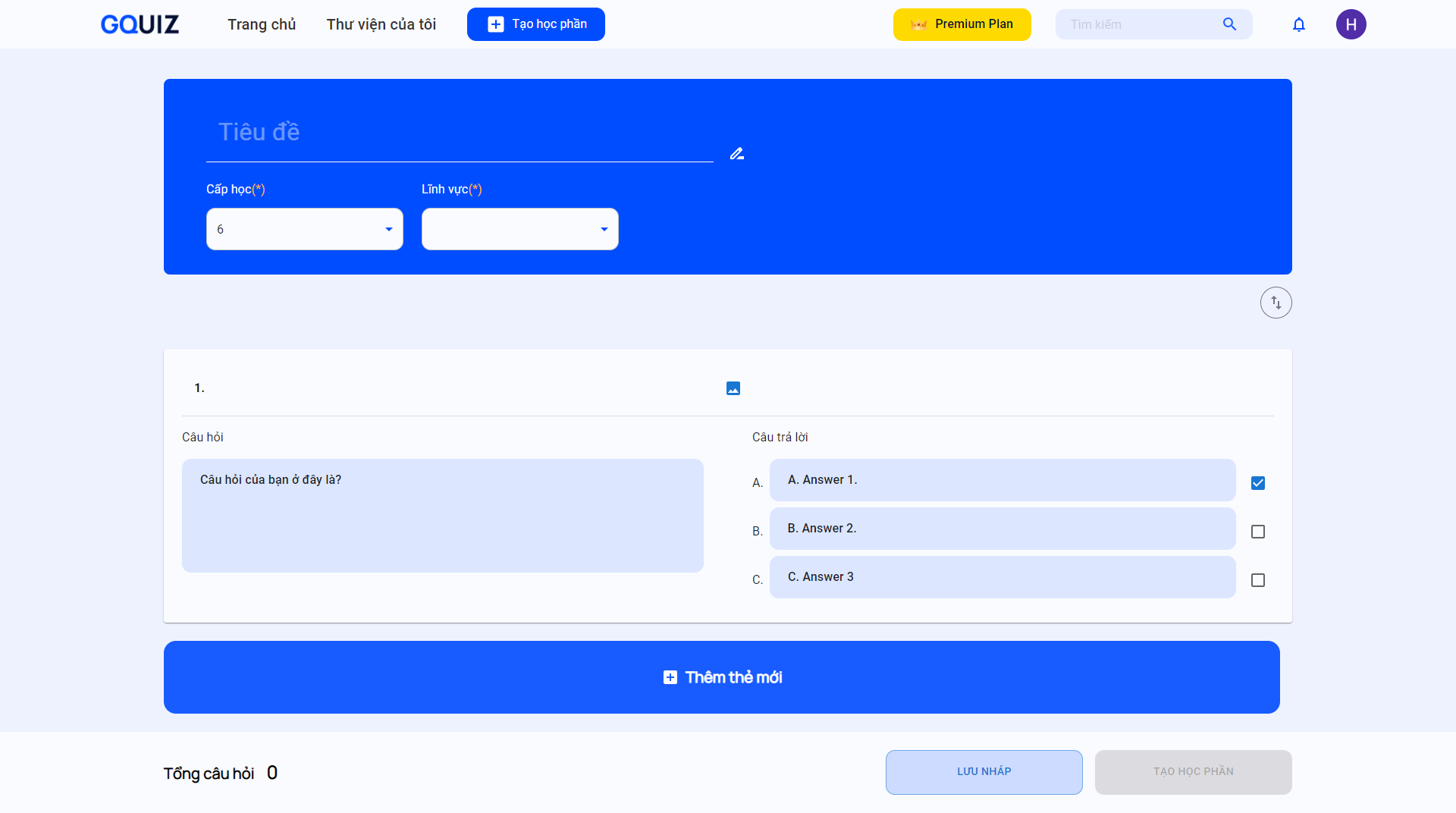Check the box for Answer 3
This screenshot has width=1456, height=813.
[1257, 580]
